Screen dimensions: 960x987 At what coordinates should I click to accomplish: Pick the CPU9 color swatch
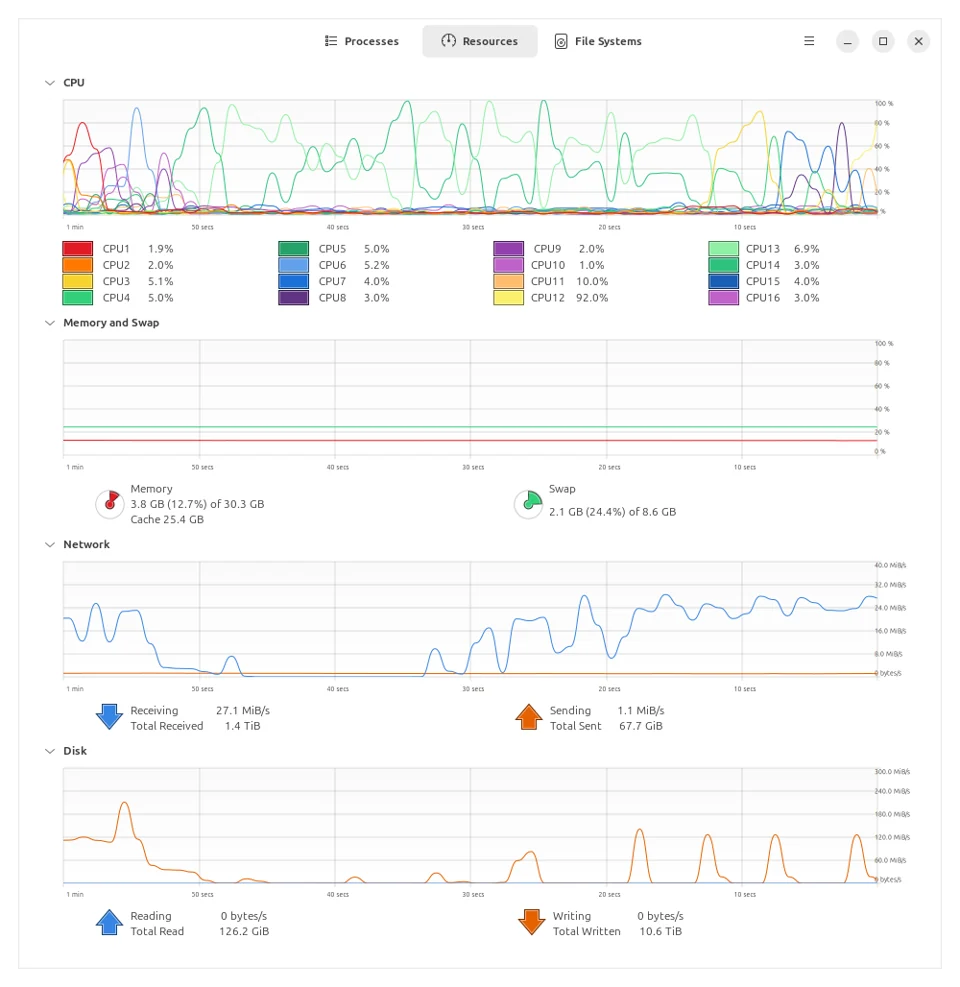(x=509, y=249)
